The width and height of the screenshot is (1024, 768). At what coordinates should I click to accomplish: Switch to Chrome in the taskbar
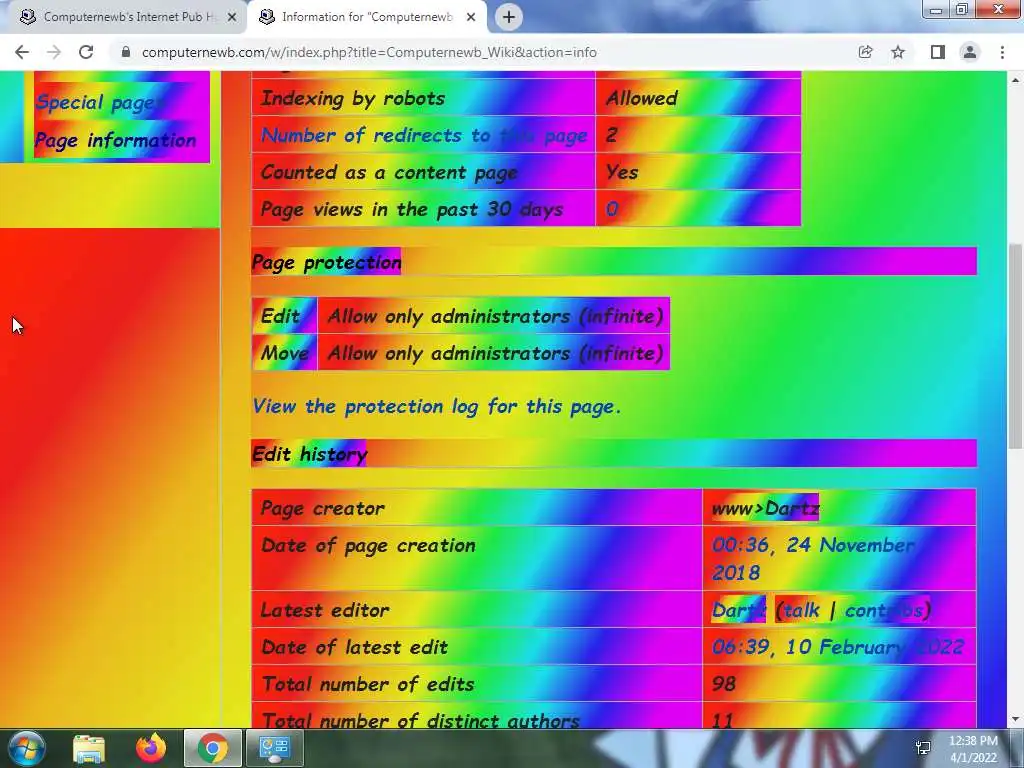pos(212,748)
